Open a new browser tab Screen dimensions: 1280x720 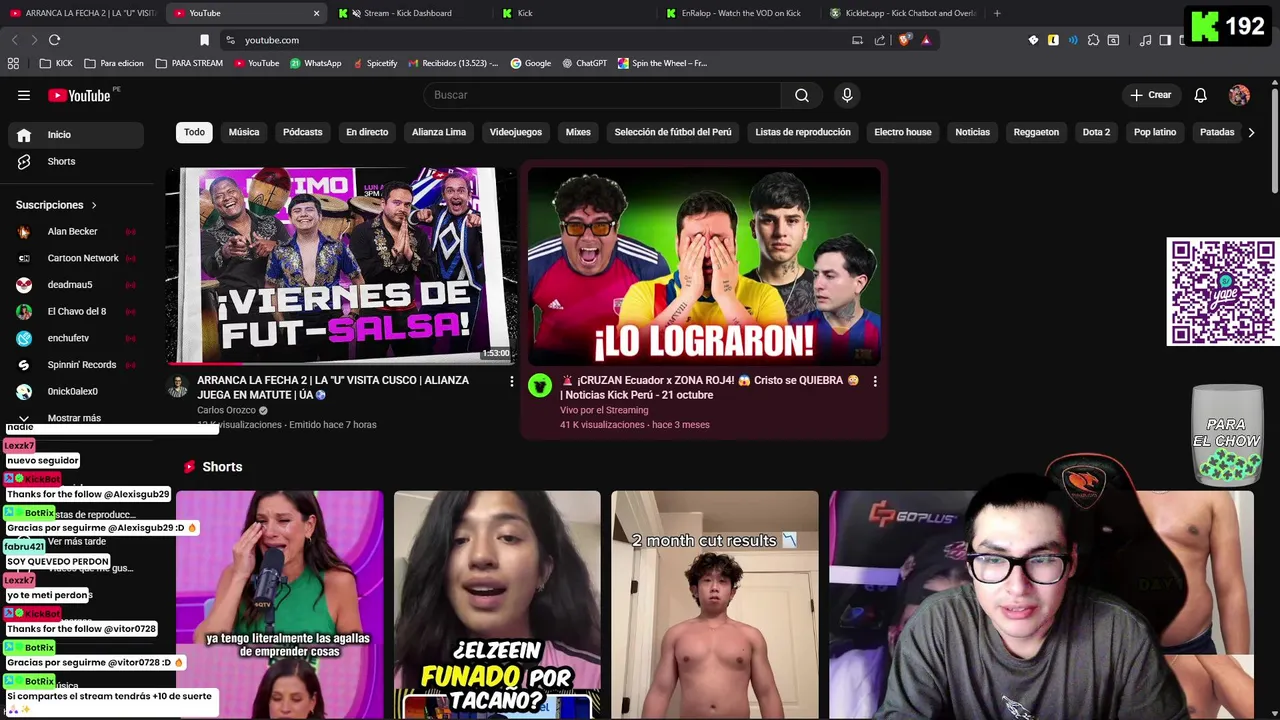[997, 13]
